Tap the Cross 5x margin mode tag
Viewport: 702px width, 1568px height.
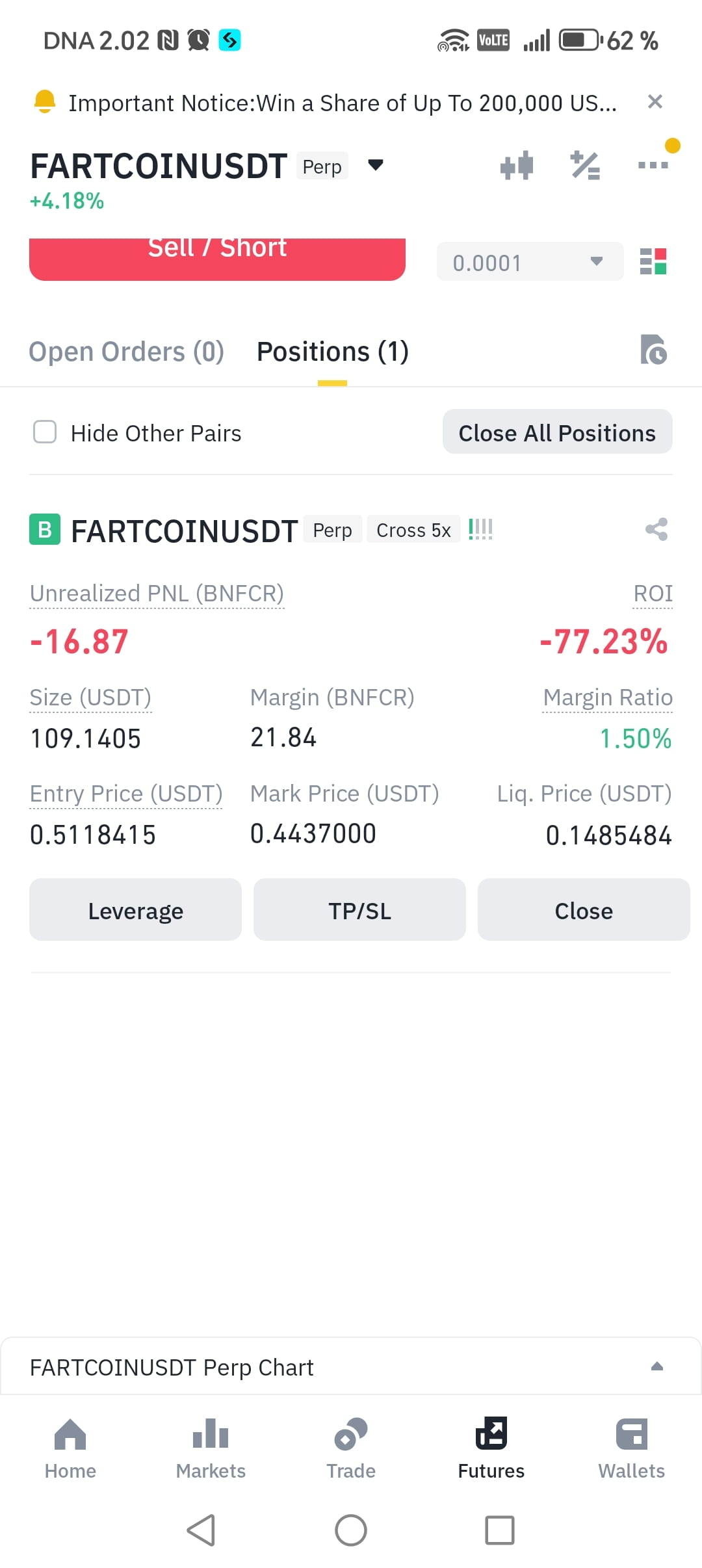tap(413, 530)
